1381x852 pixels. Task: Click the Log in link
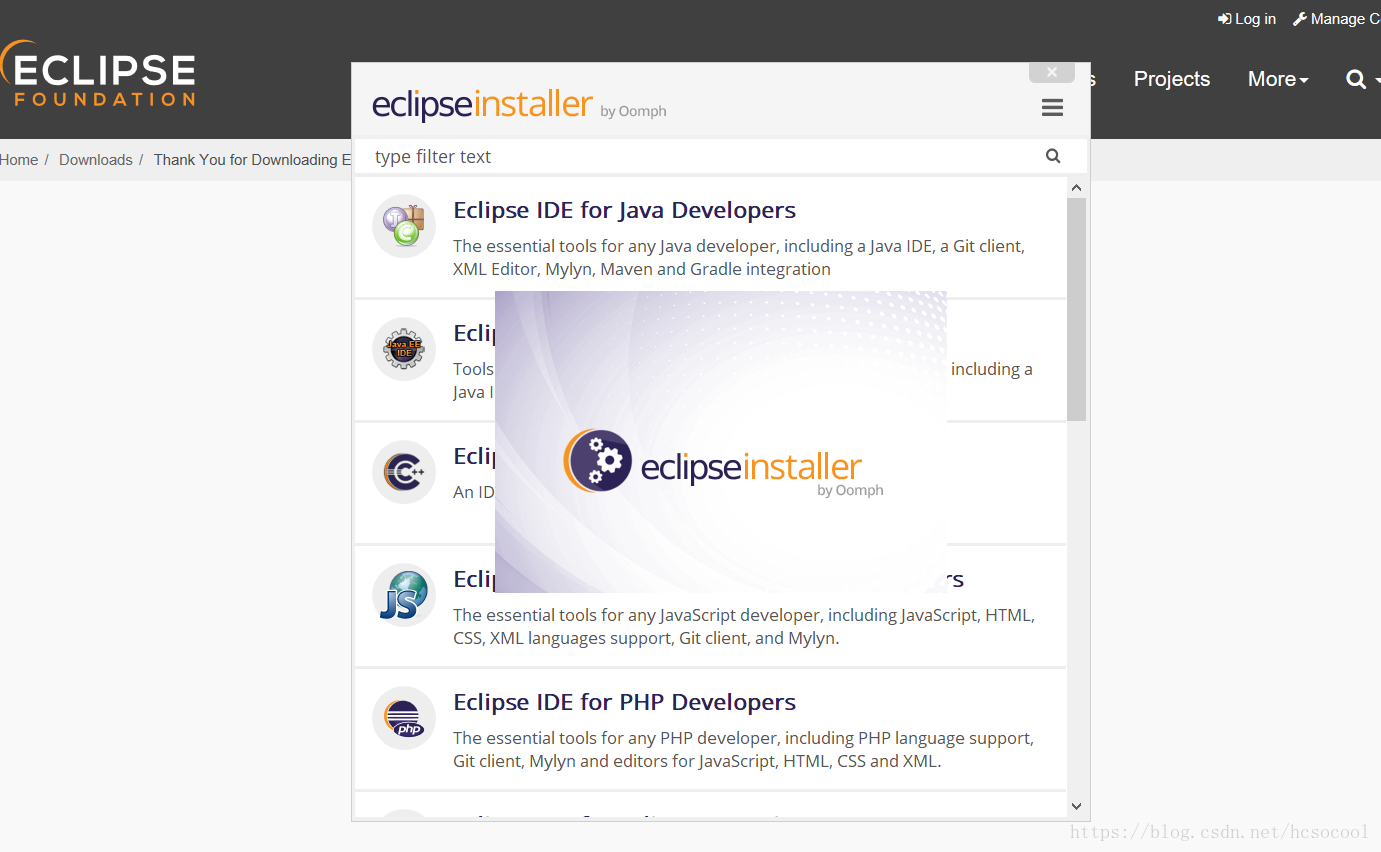tap(1247, 19)
